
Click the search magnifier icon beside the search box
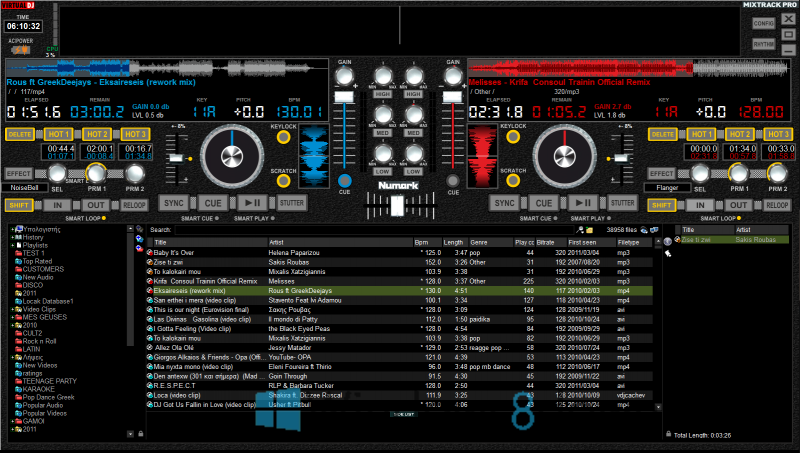(x=580, y=230)
